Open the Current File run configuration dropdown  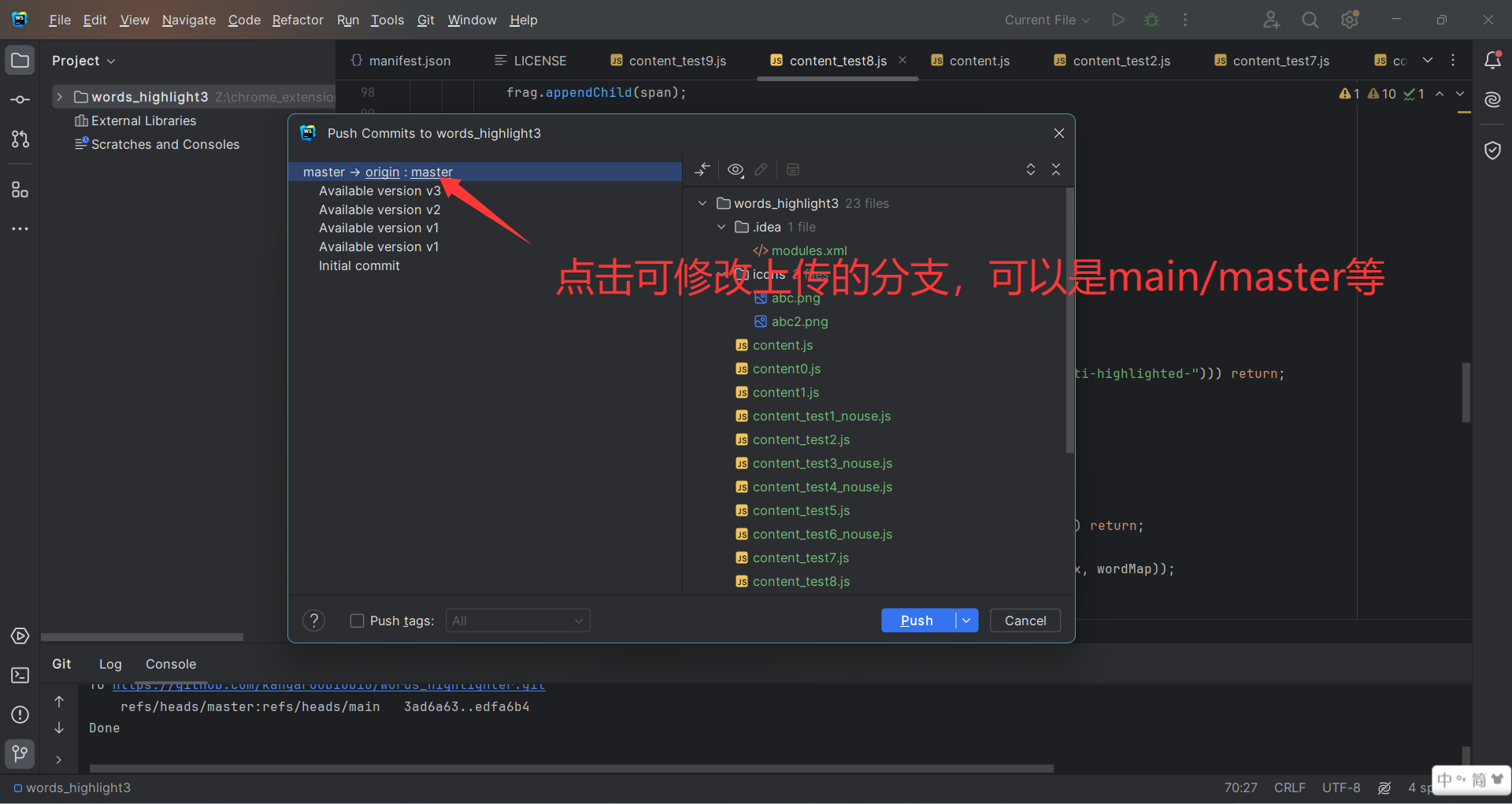tap(1046, 20)
